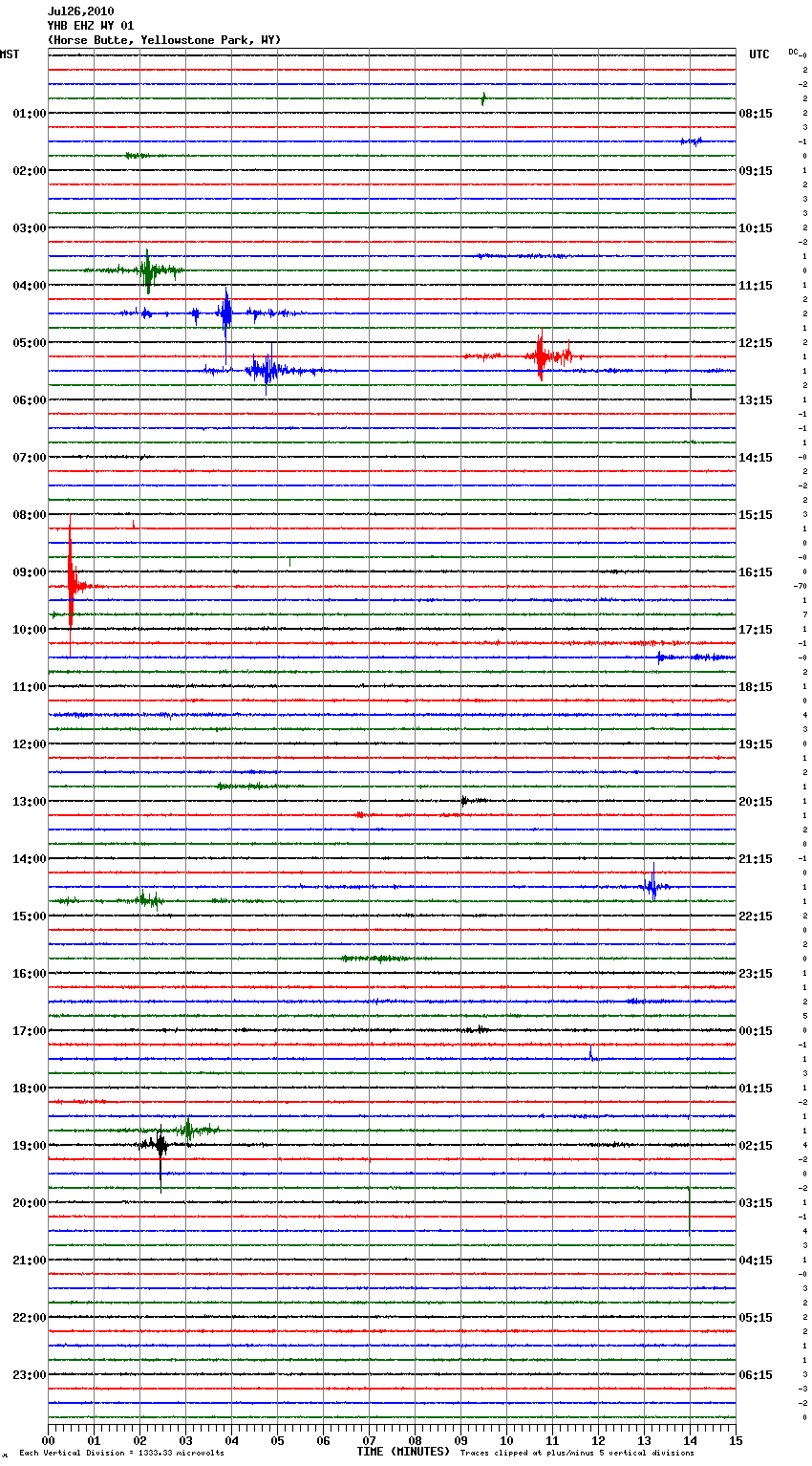
Task: Click minute 15 on the bottom axis
Action: [x=736, y=1440]
